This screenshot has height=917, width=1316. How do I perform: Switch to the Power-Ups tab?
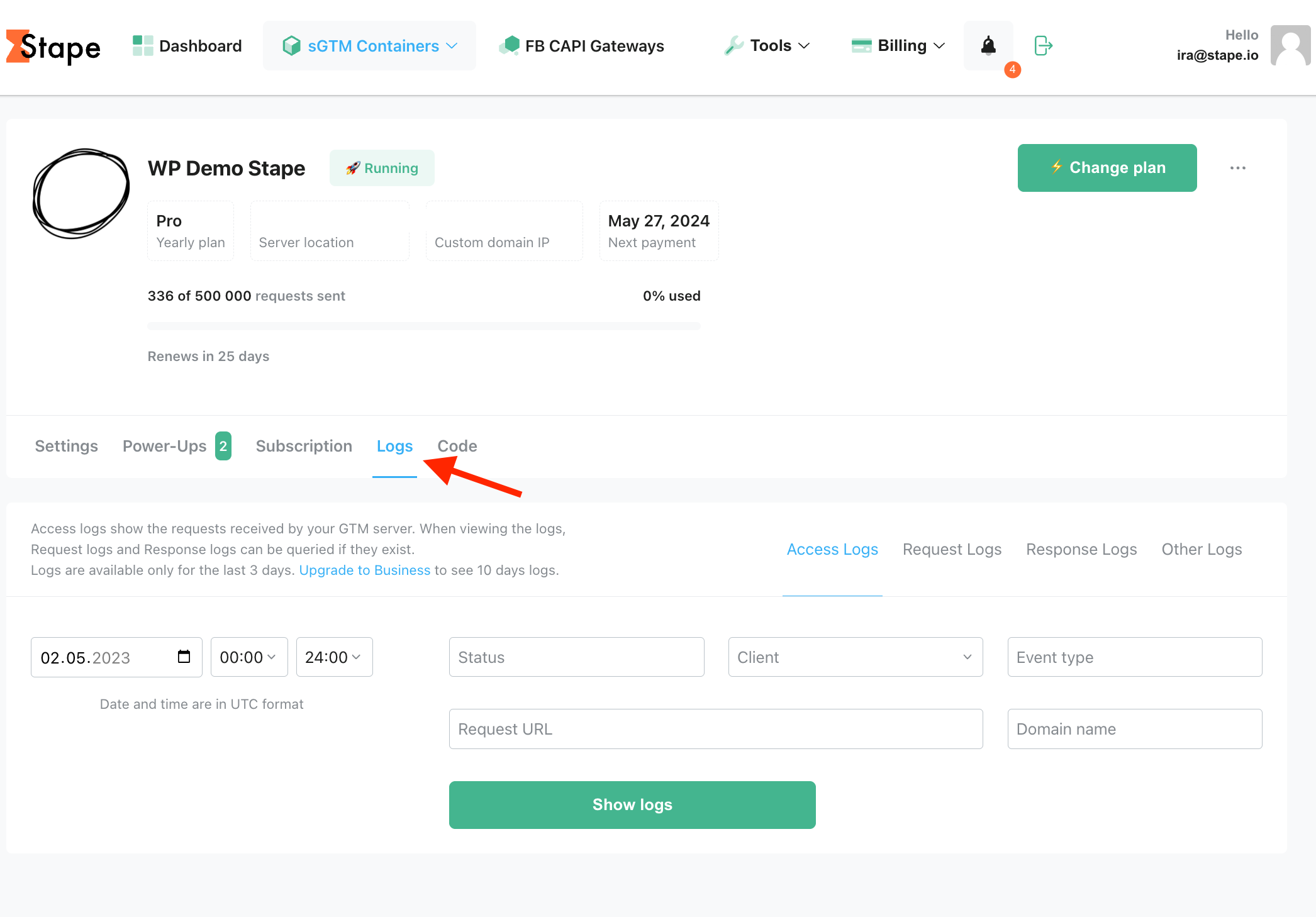click(x=177, y=446)
